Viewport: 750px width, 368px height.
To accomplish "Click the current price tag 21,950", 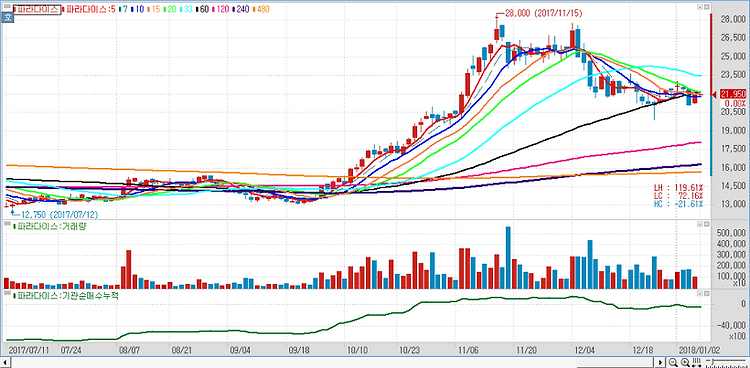I will tap(732, 95).
